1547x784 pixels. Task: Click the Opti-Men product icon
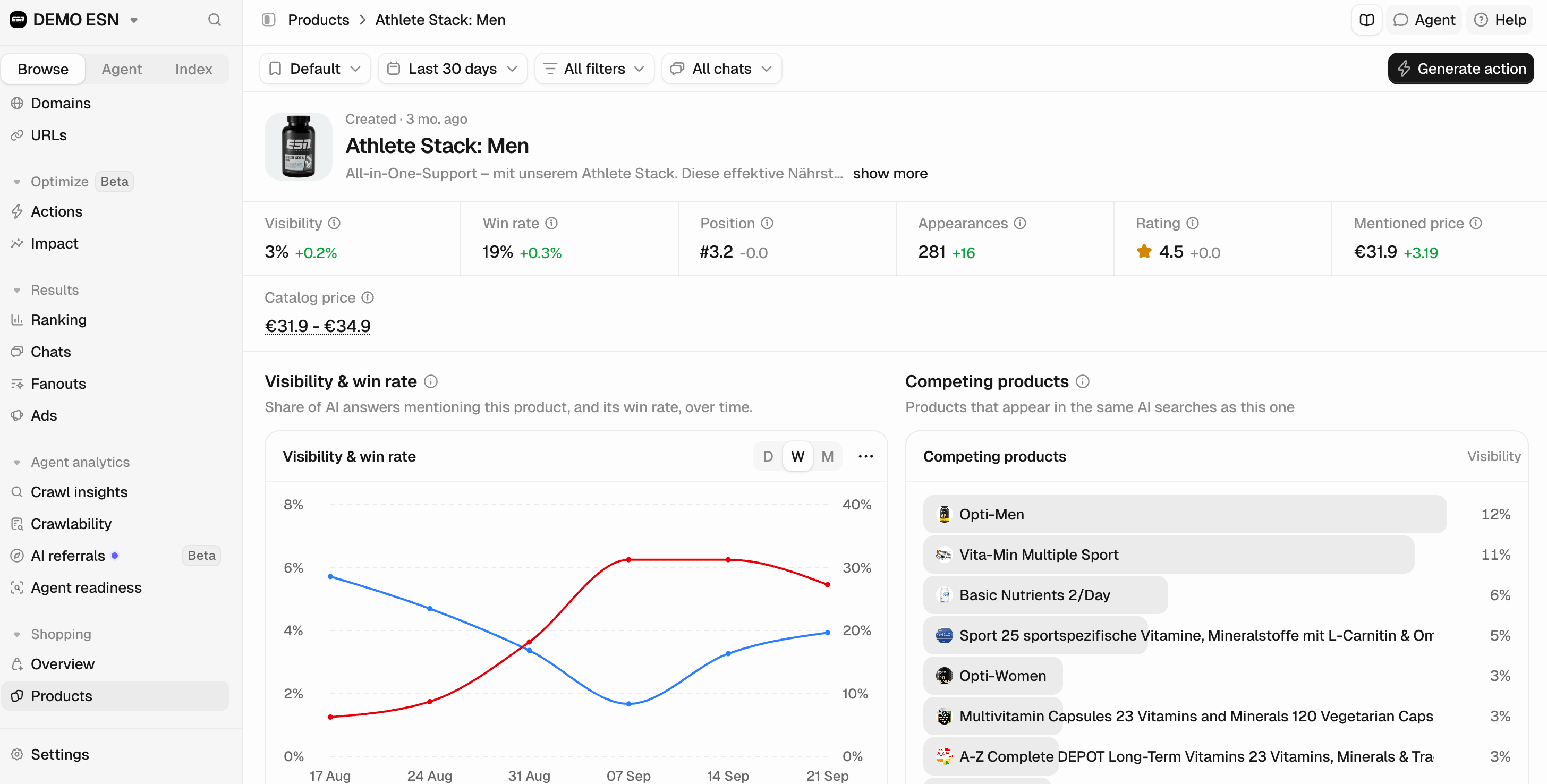944,515
